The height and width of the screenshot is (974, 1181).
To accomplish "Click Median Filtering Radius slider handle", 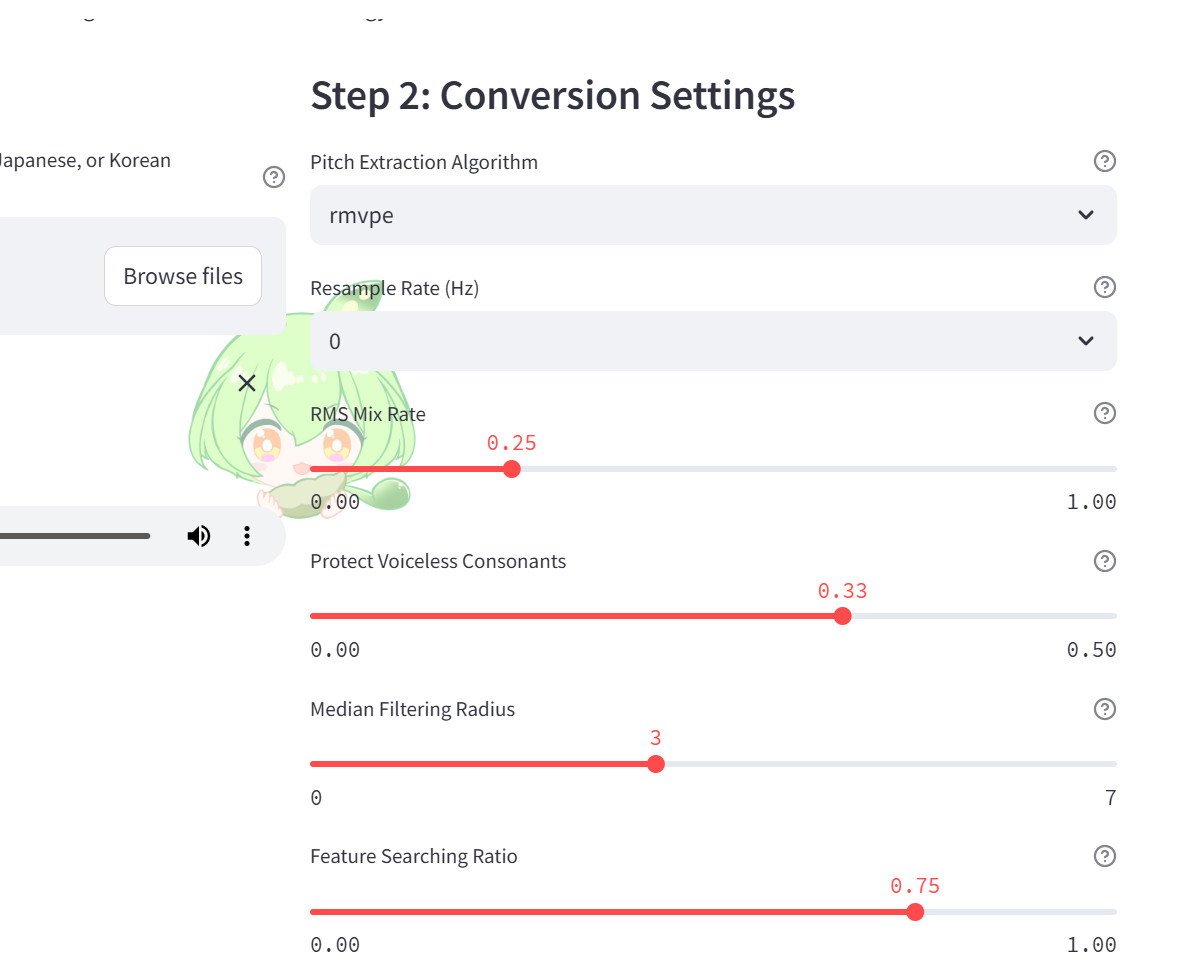I will click(656, 764).
